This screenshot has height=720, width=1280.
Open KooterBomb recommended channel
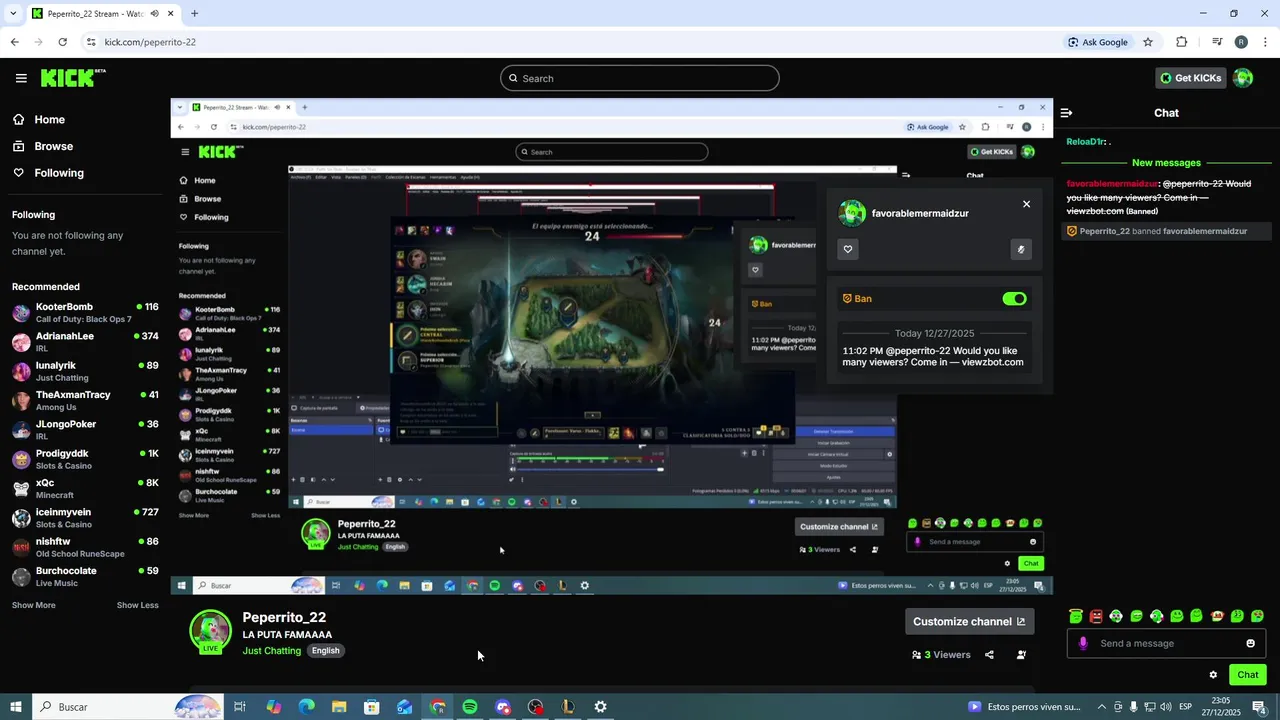coord(84,312)
